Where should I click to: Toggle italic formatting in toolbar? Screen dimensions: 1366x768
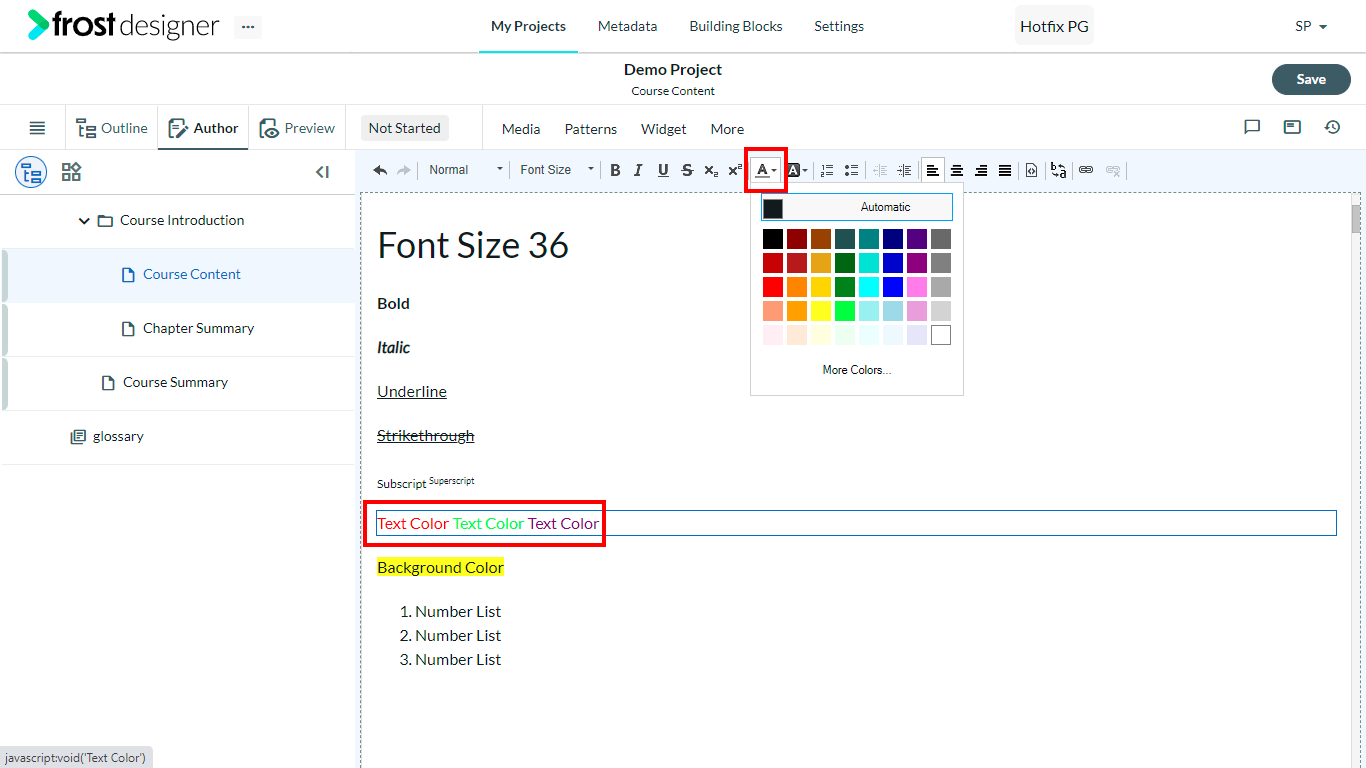pos(638,170)
